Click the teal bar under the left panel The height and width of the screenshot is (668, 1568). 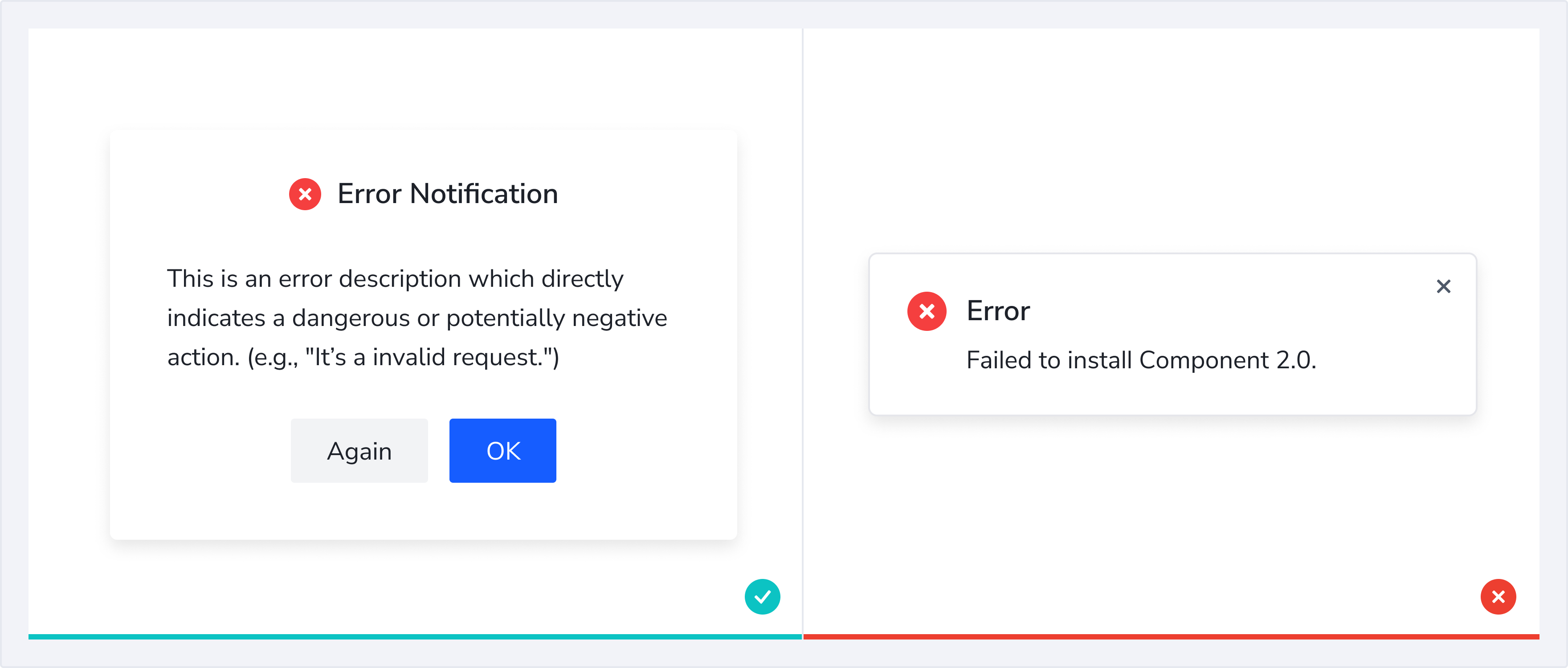click(x=415, y=636)
